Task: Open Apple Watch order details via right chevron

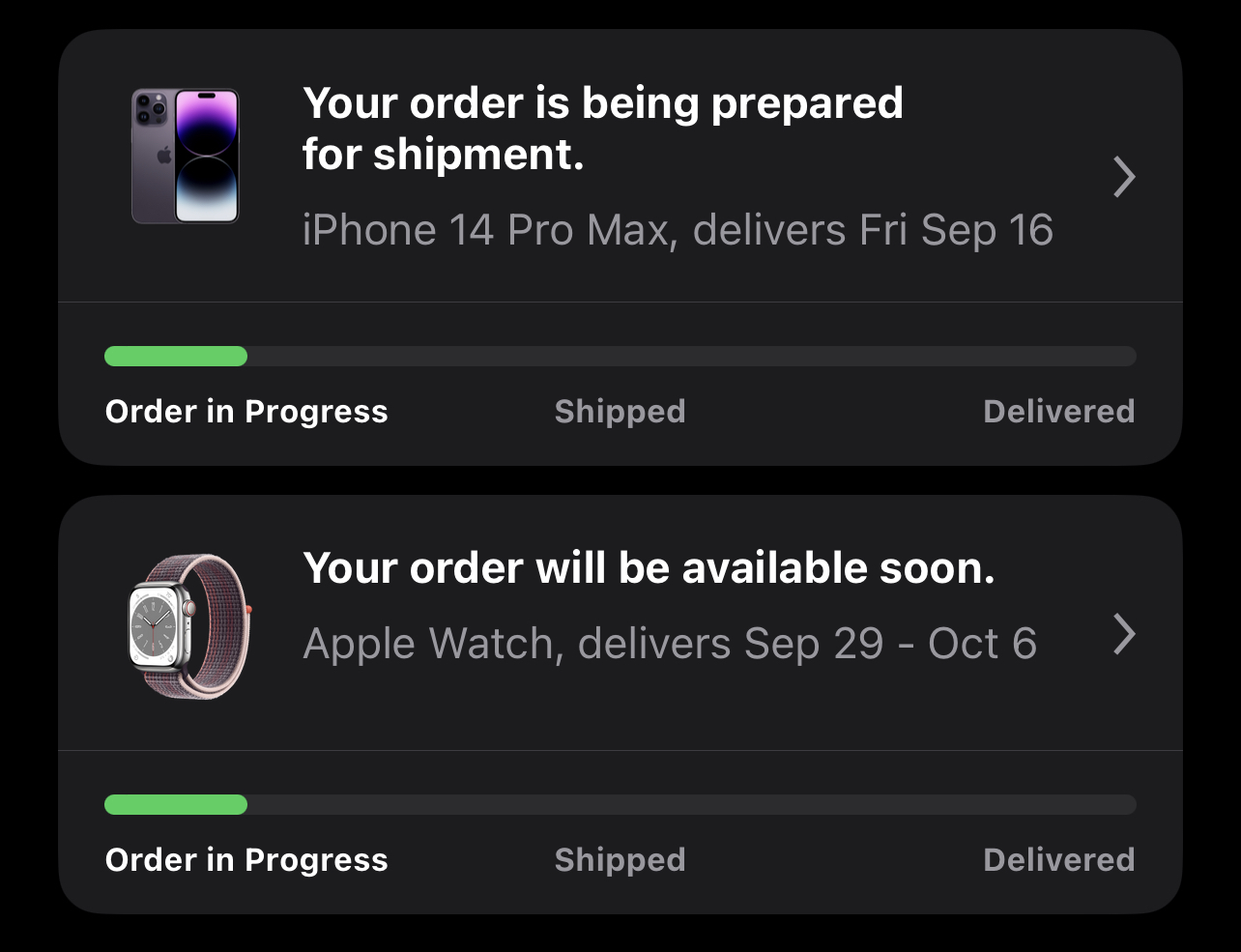Action: point(1123,635)
